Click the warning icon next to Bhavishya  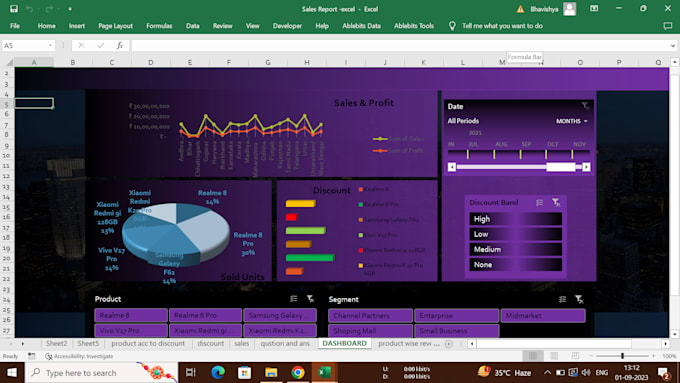520,9
